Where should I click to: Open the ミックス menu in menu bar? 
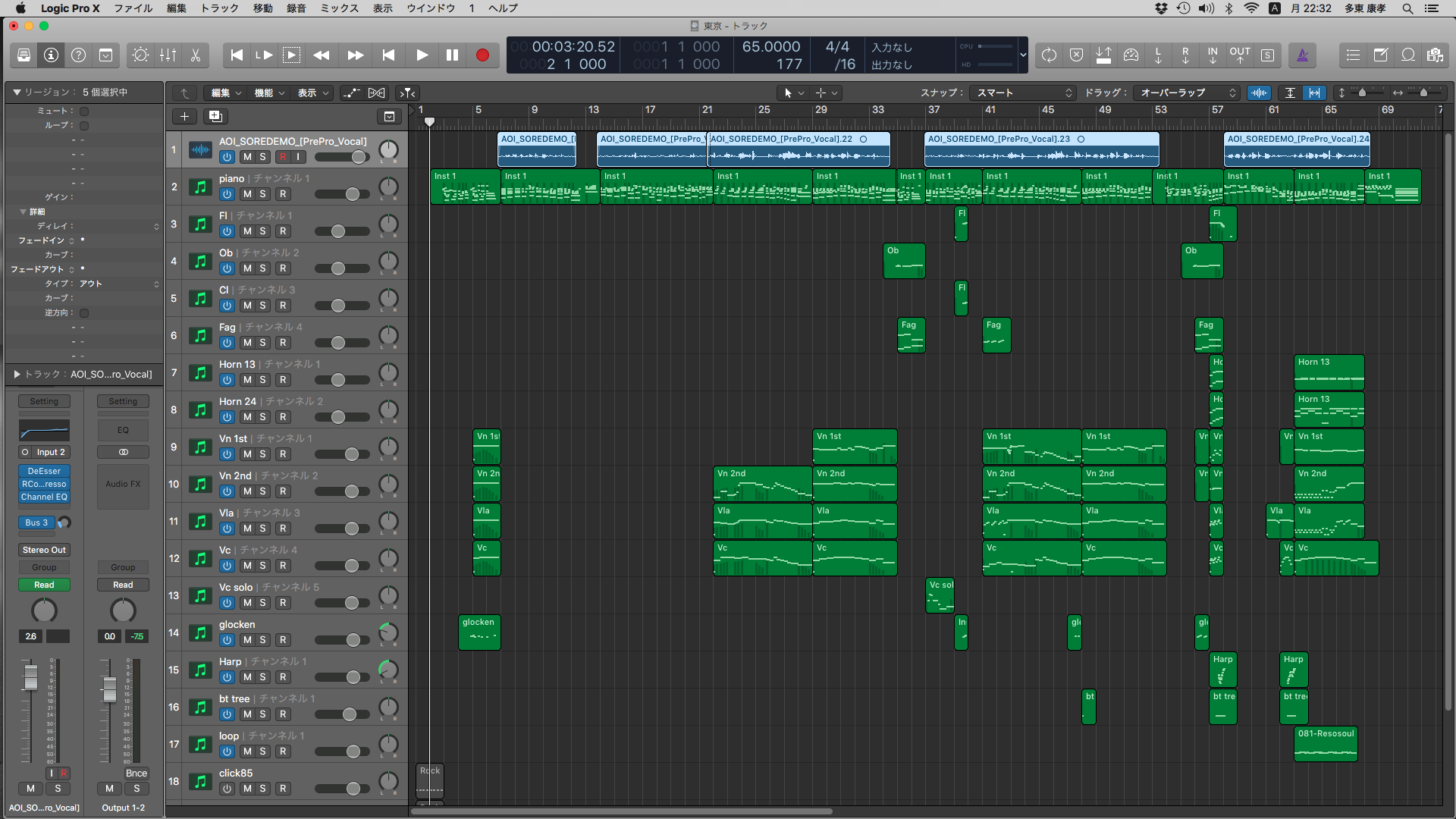[339, 8]
